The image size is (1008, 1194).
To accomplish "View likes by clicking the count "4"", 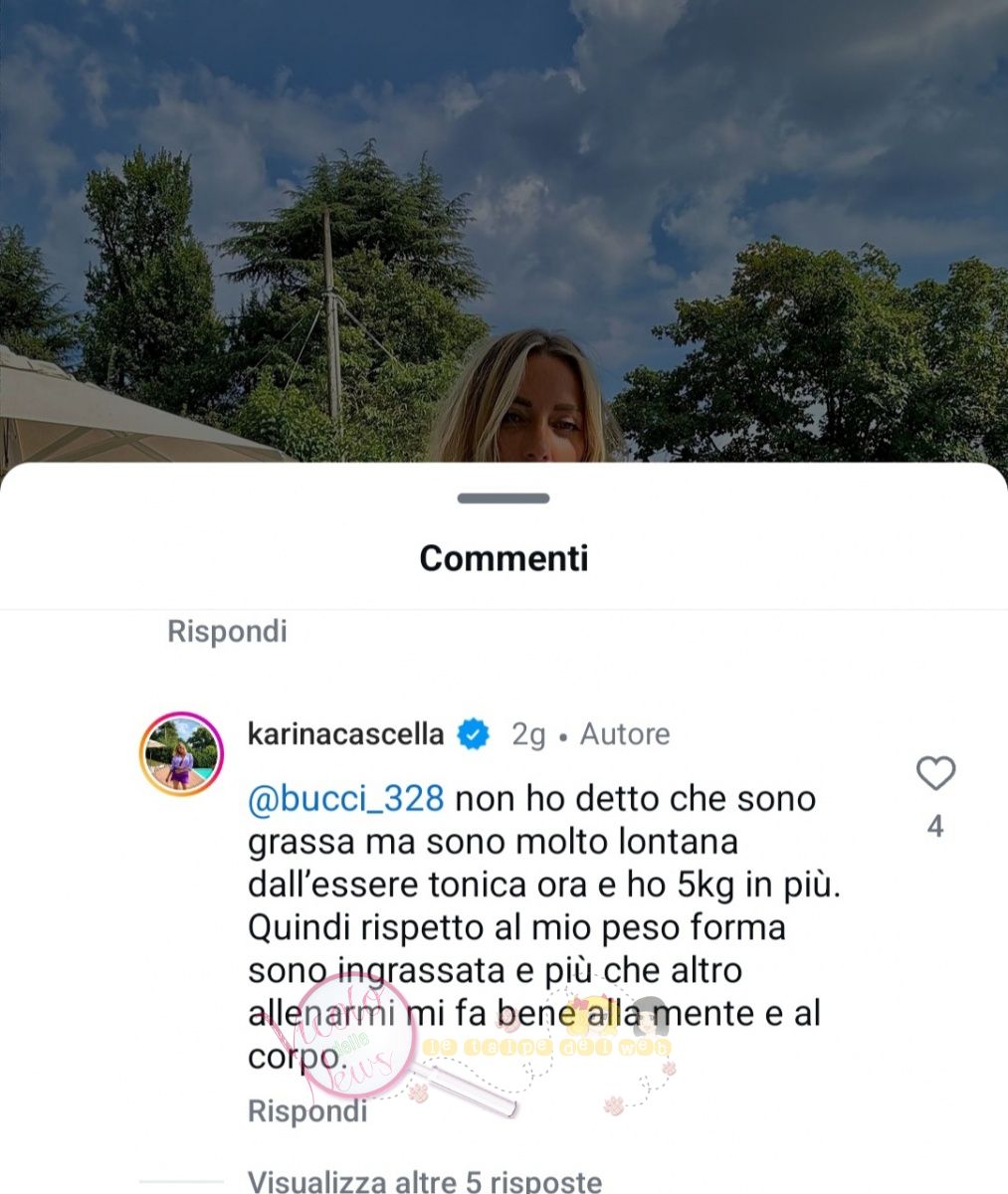I will 935,827.
